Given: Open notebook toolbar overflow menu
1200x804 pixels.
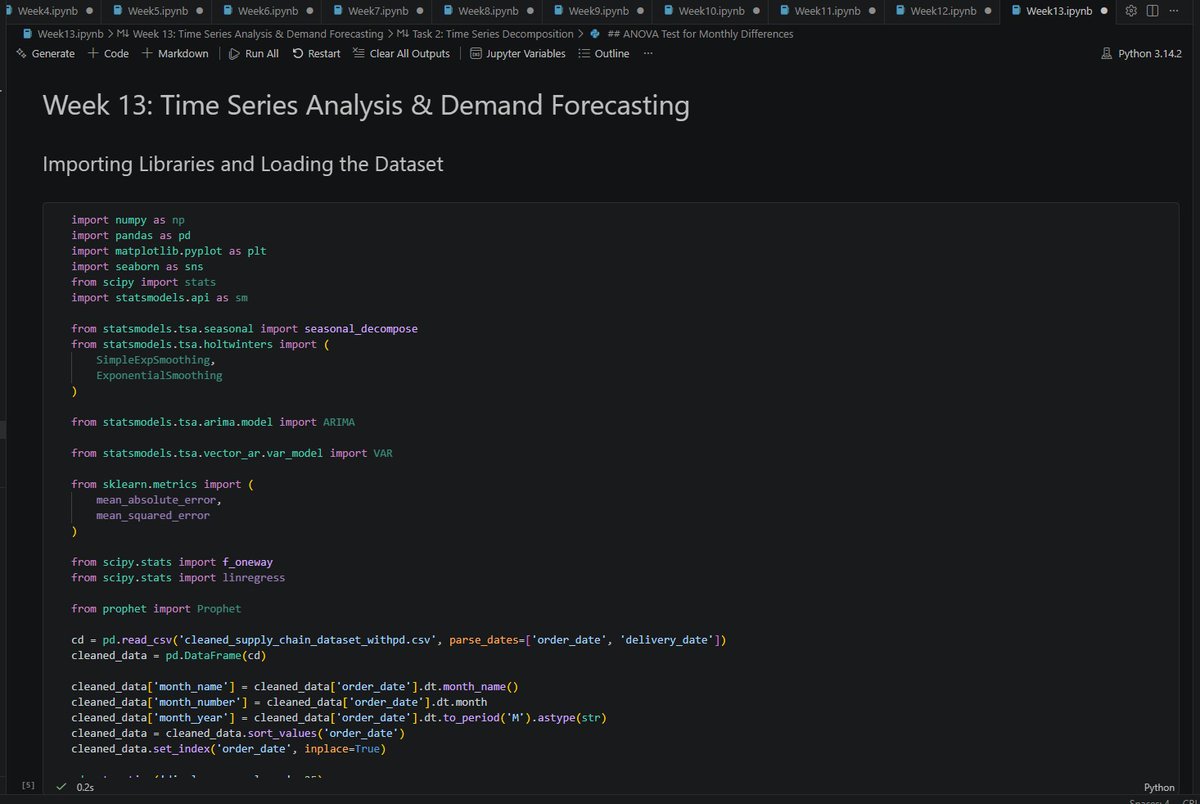Looking at the screenshot, I should (648, 54).
